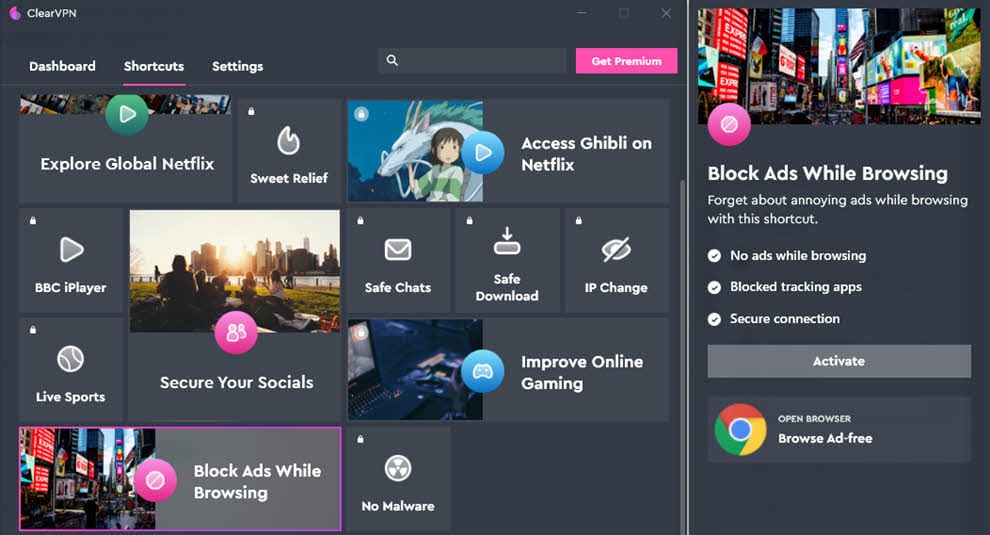The width and height of the screenshot is (990, 535).
Task: Click the Block Ads While Browsing panel heading
Action: click(x=828, y=173)
